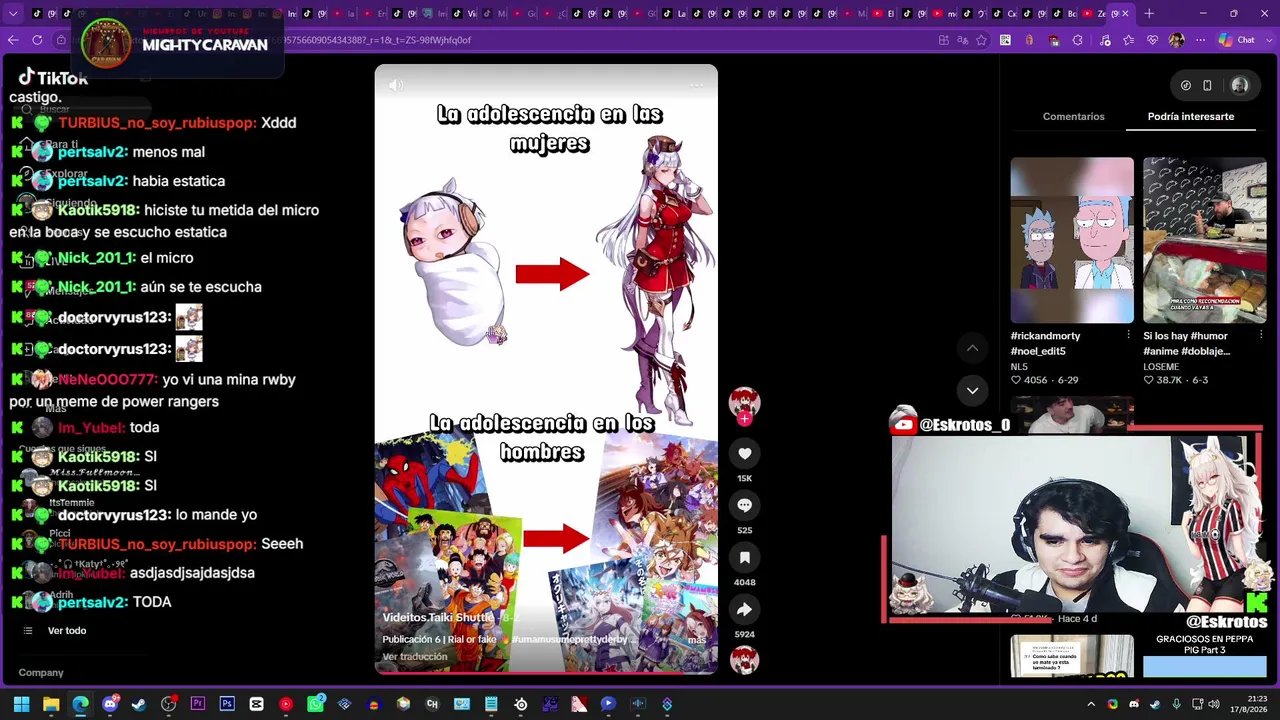Go back with the browser back arrow
The height and width of the screenshot is (720, 1280).
(x=13, y=40)
